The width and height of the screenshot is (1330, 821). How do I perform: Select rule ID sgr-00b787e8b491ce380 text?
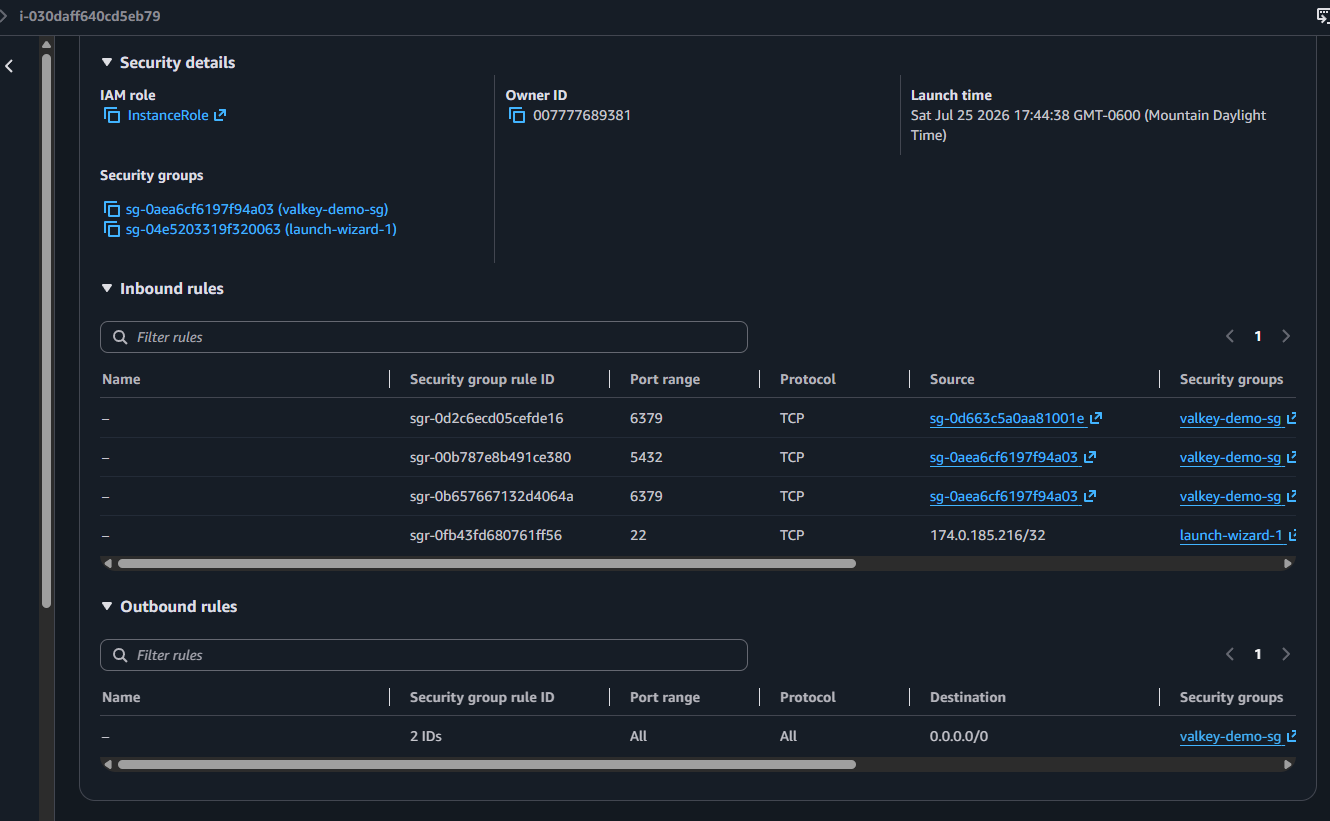pyautogui.click(x=490, y=457)
